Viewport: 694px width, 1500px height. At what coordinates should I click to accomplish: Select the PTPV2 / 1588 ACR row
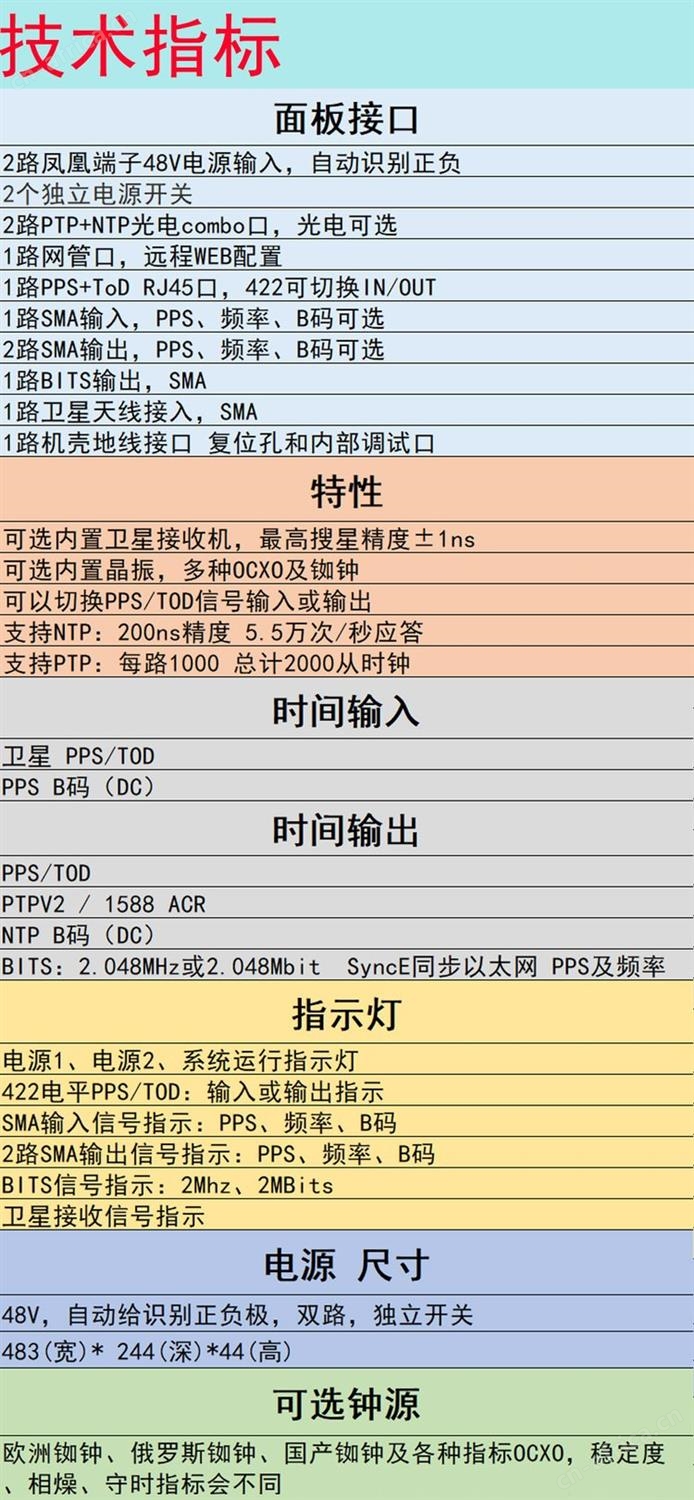[x=103, y=904]
